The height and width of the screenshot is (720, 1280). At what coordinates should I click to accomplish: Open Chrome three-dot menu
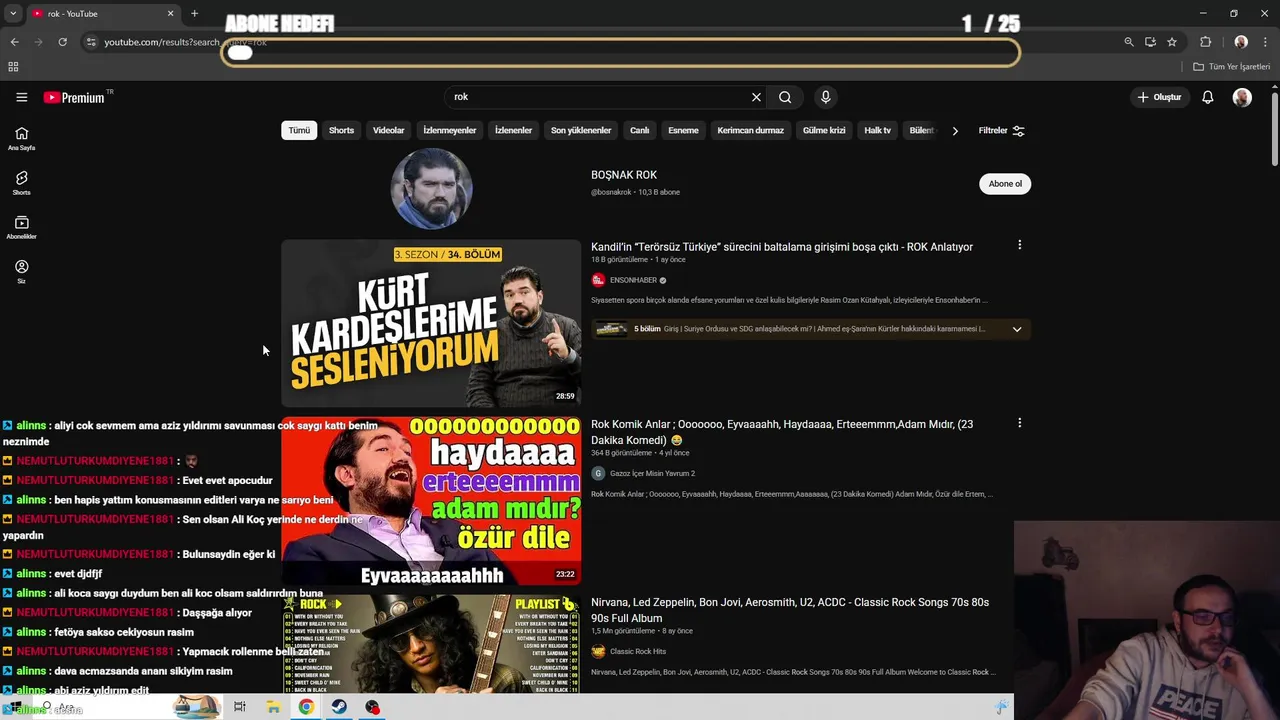tap(1266, 42)
